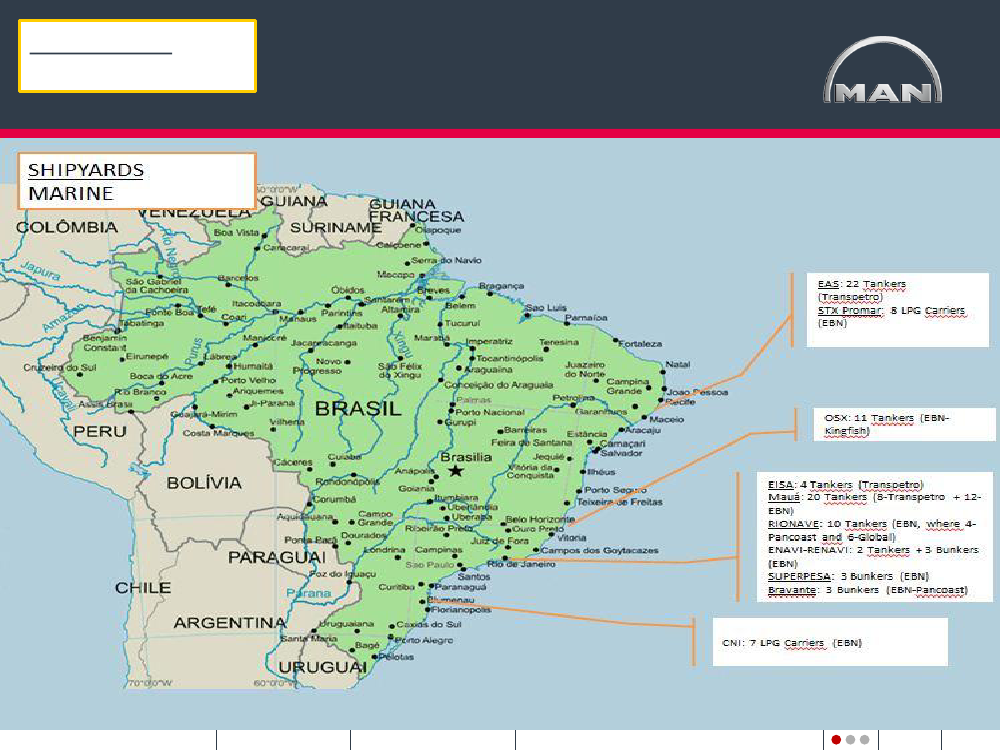Click the Imperatriz city label

(489, 341)
